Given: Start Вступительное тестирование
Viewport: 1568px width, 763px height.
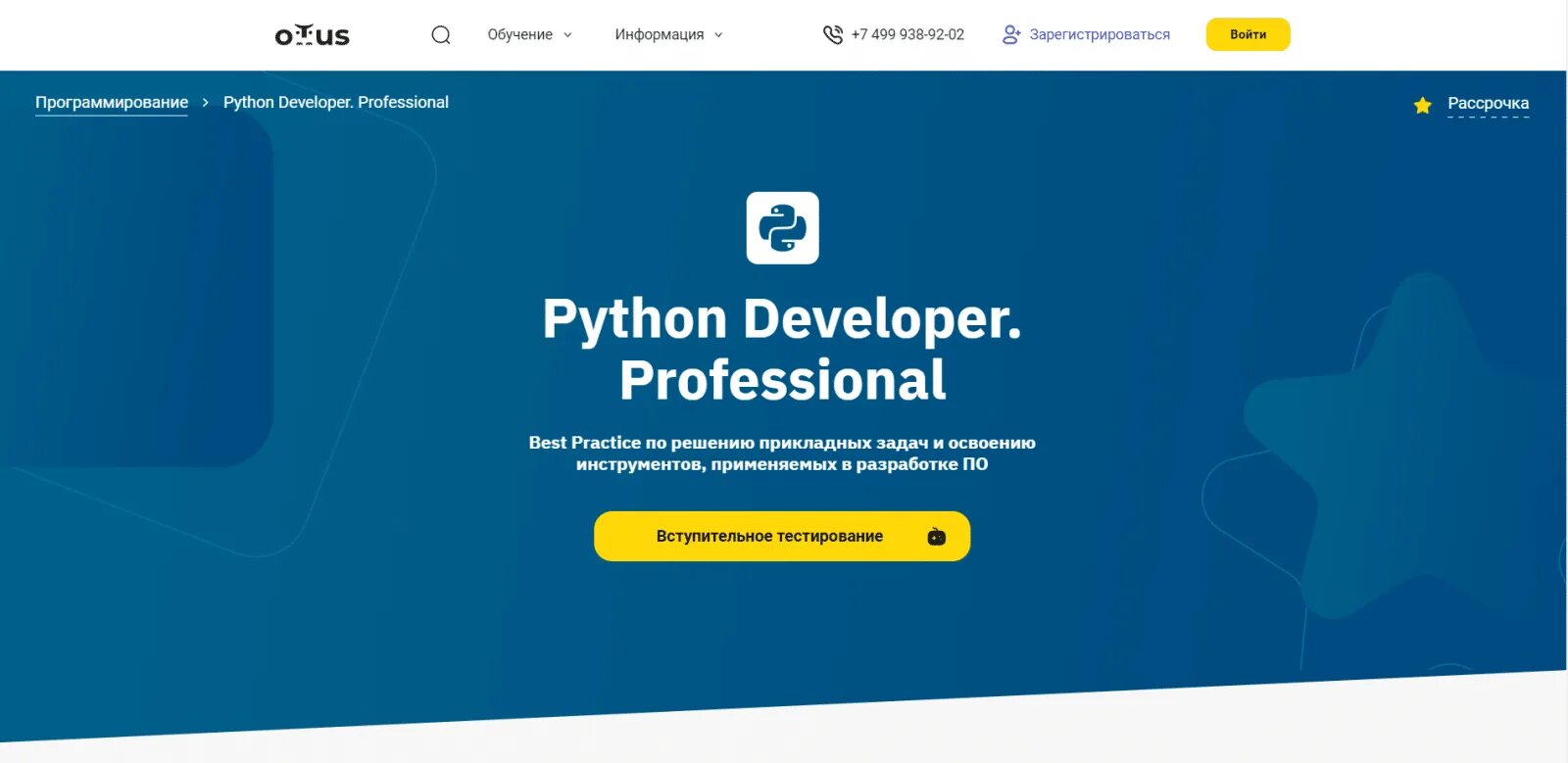Looking at the screenshot, I should pos(782,536).
